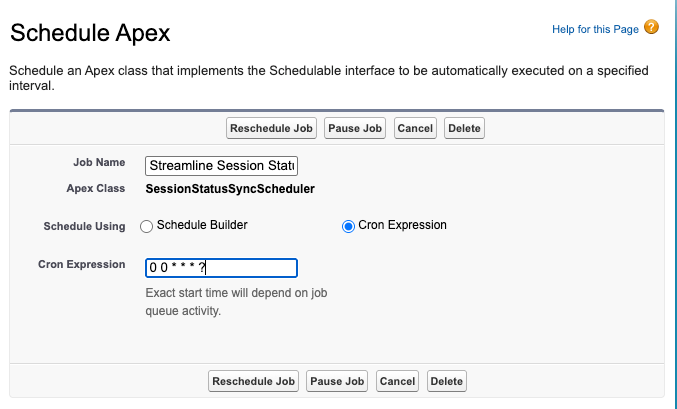The width and height of the screenshot is (677, 409).
Task: Click the Job Name field label
Action: pos(99,162)
